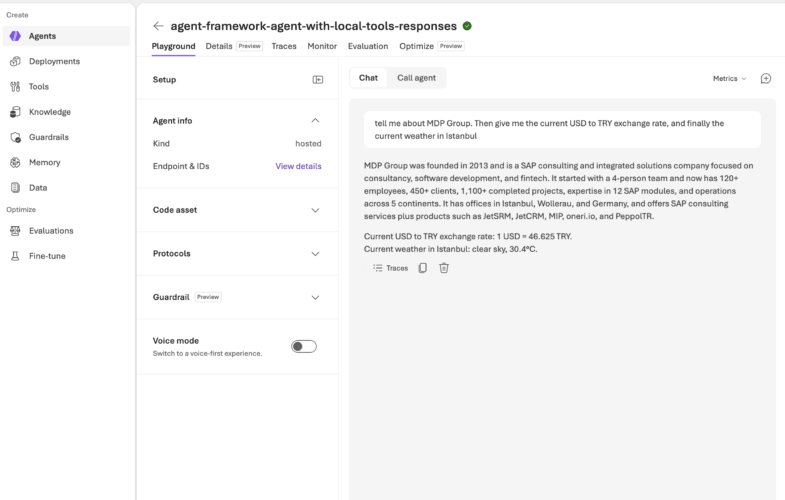Click the Tools sidebar icon

pos(15,87)
